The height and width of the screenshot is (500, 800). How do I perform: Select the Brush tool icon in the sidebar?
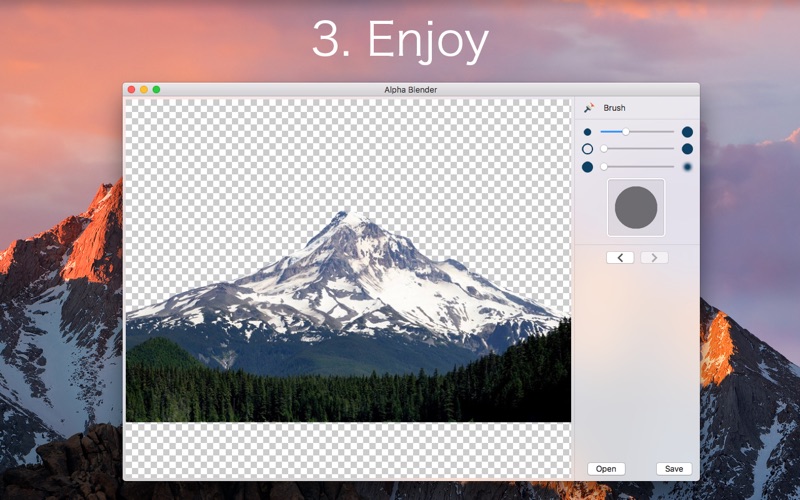click(589, 108)
